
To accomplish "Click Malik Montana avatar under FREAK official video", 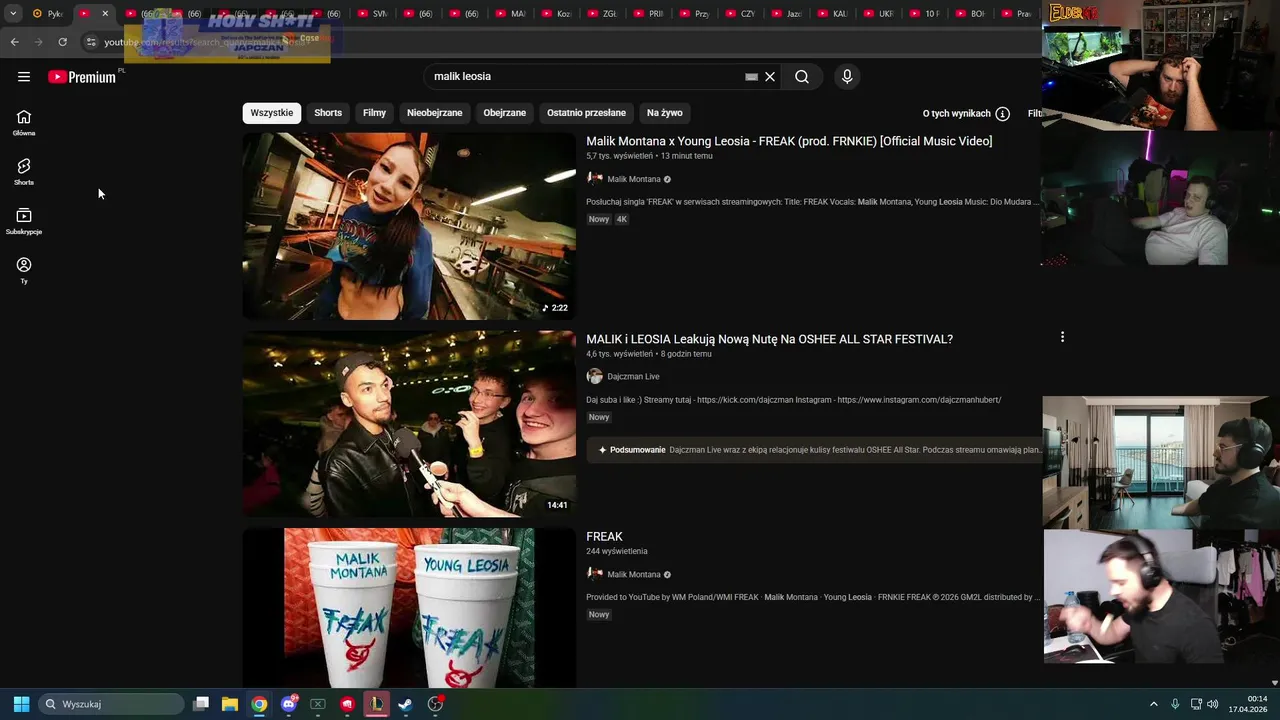I will pos(595,179).
